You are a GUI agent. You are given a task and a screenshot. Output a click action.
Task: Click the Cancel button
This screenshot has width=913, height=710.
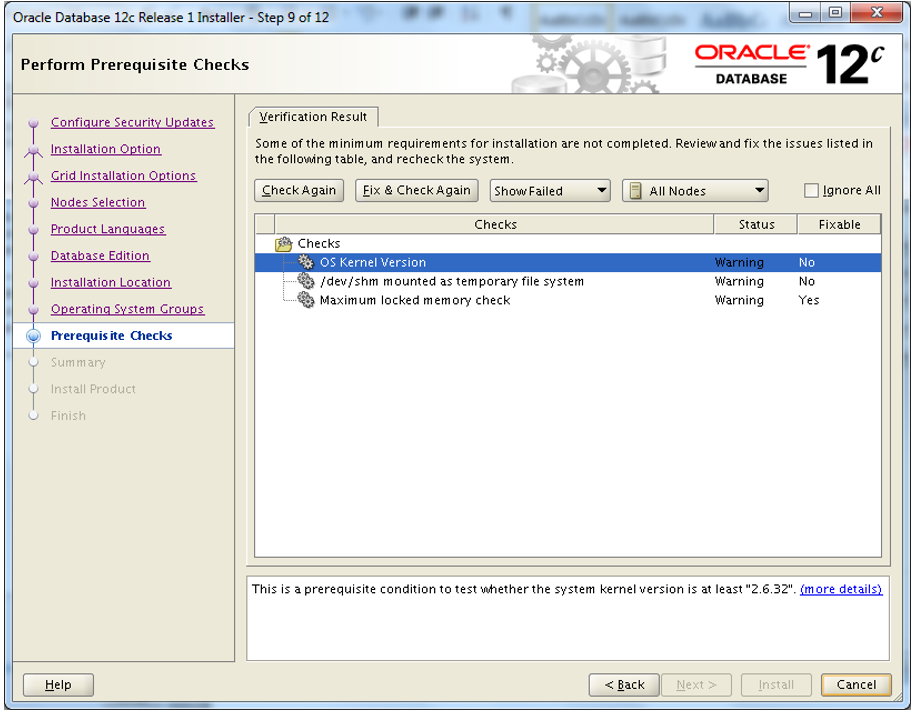tap(856, 685)
